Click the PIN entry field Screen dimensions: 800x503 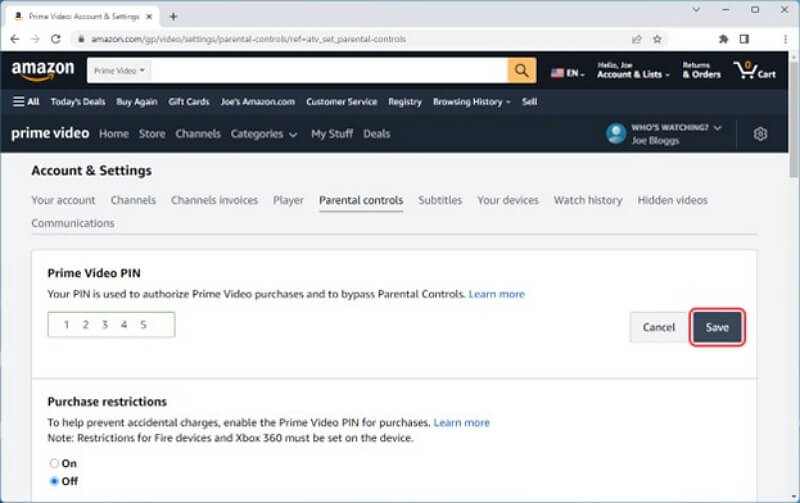(x=111, y=324)
